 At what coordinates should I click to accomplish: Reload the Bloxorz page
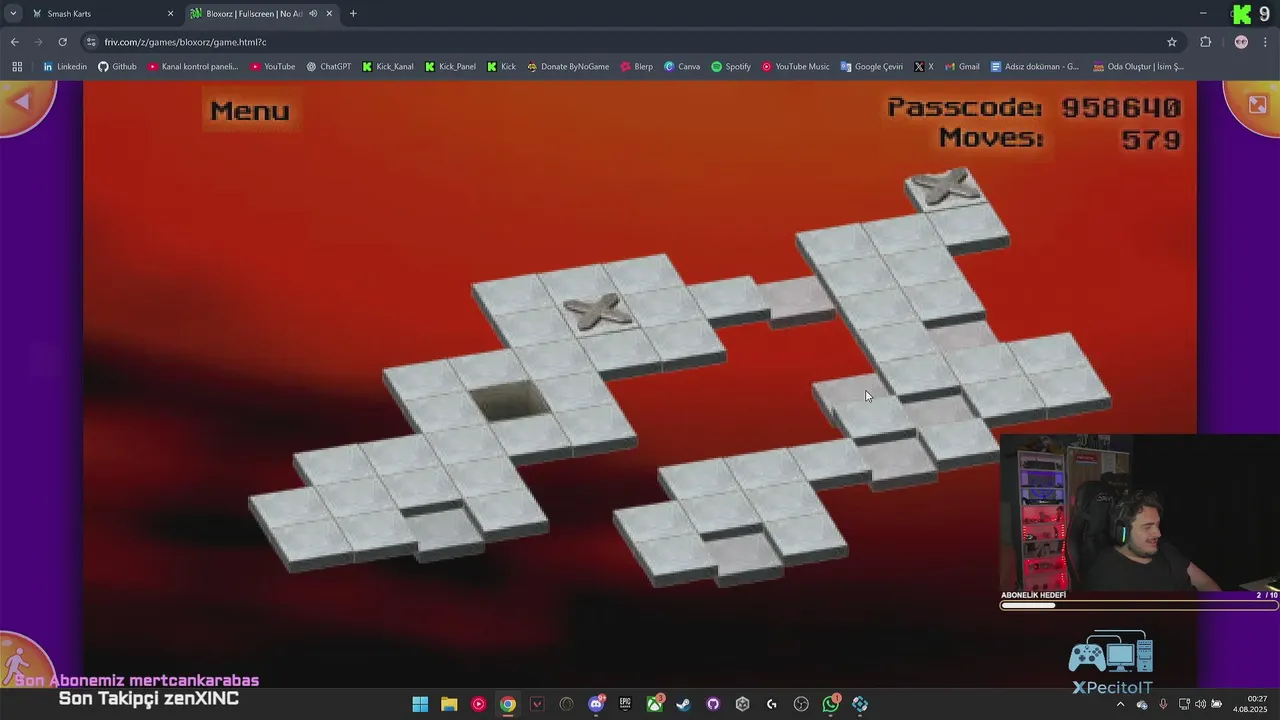point(62,42)
